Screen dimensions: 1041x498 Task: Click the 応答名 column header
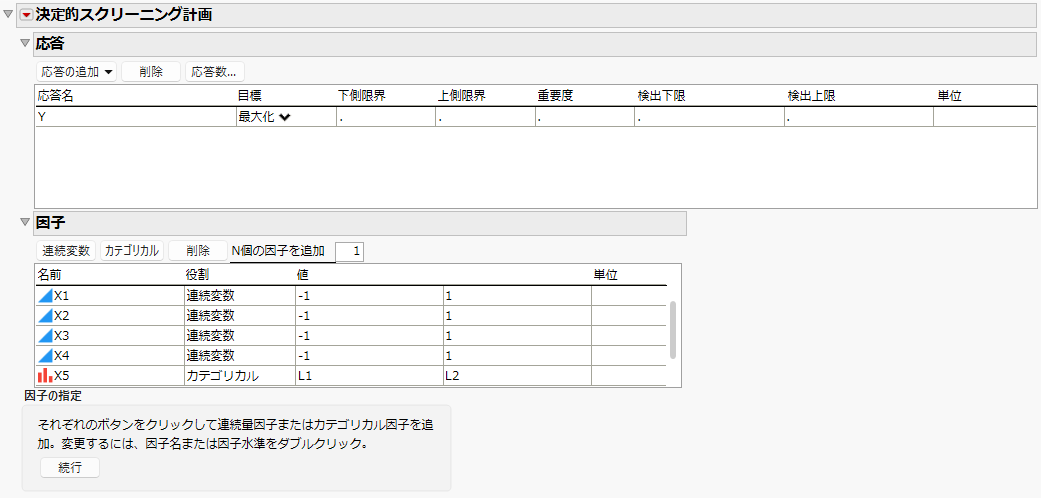[x=55, y=96]
